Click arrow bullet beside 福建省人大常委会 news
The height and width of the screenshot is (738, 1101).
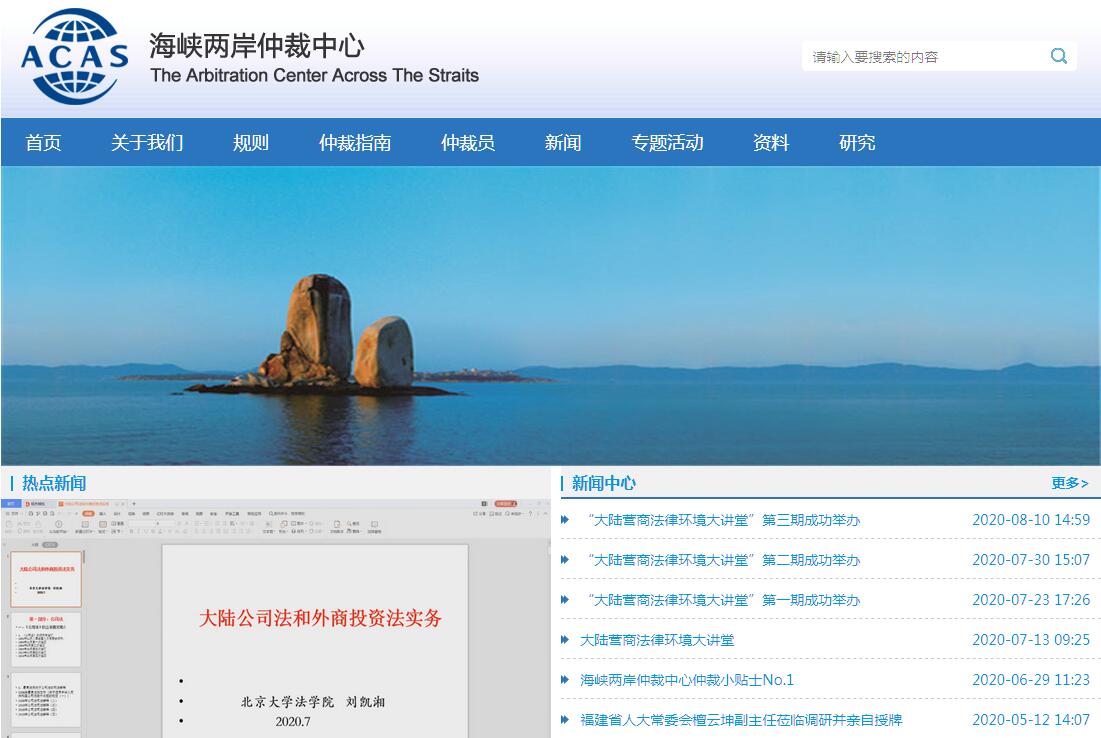click(565, 720)
